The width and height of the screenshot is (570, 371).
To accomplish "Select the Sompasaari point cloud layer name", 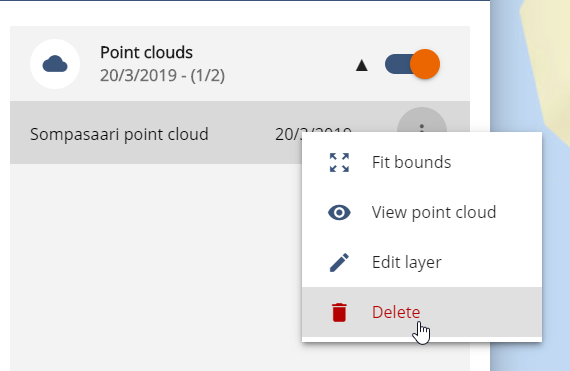I will [119, 134].
